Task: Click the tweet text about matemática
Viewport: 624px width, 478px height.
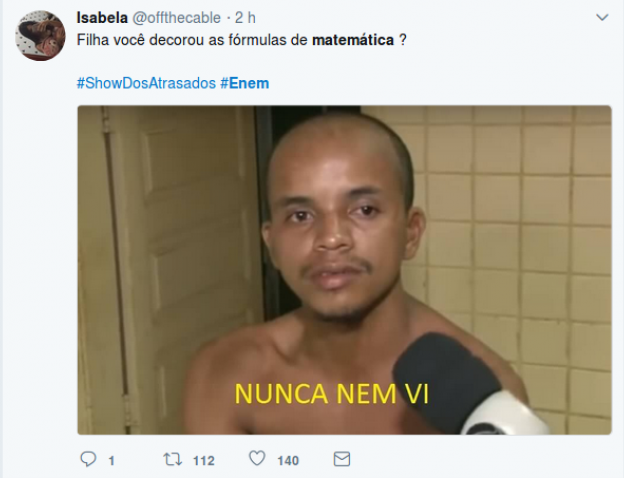Action: [x=242, y=40]
